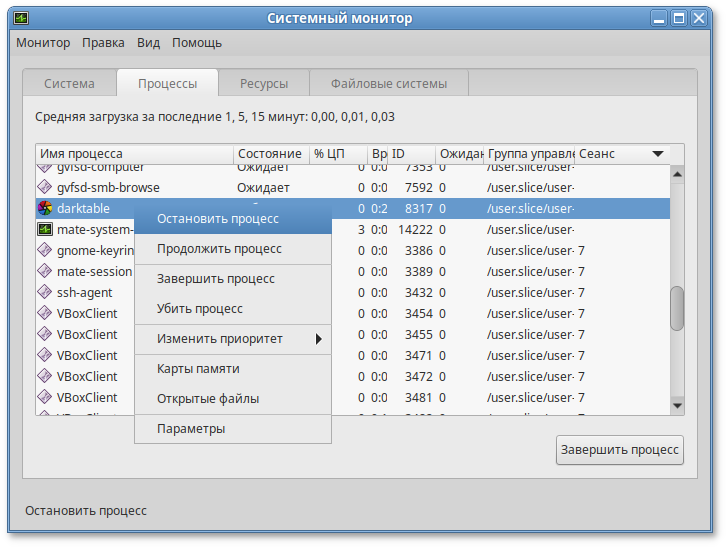This screenshot has width=726, height=547.
Task: Choose Продолжить процесс menu entry
Action: 219,248
